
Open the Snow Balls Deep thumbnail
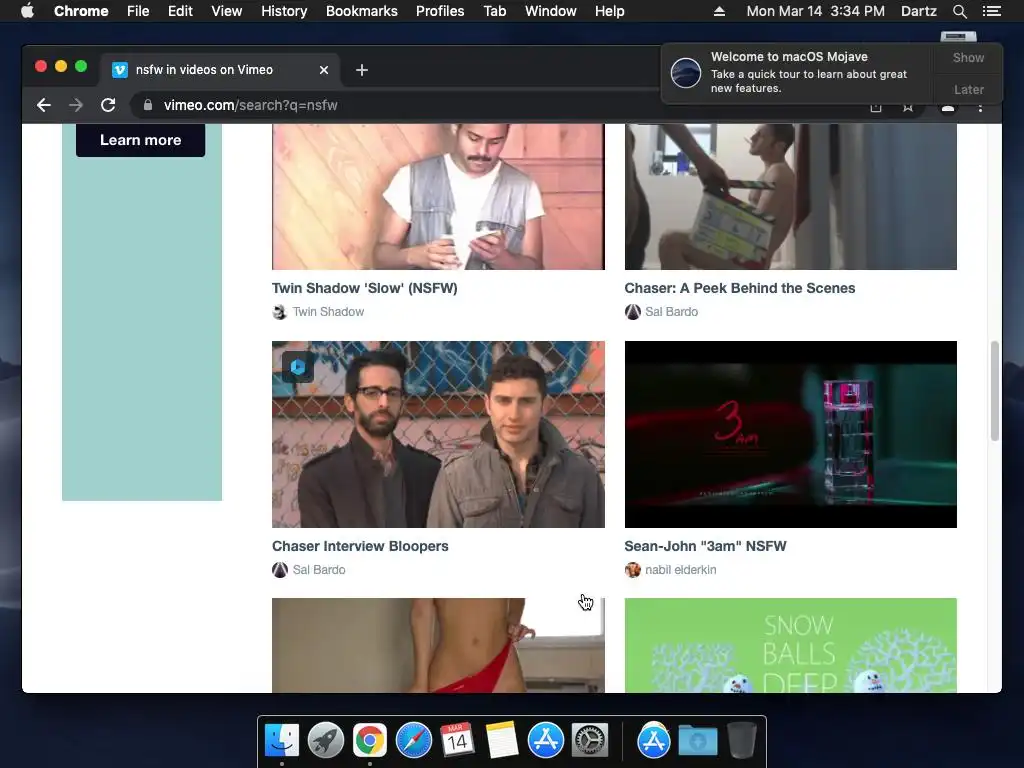790,645
